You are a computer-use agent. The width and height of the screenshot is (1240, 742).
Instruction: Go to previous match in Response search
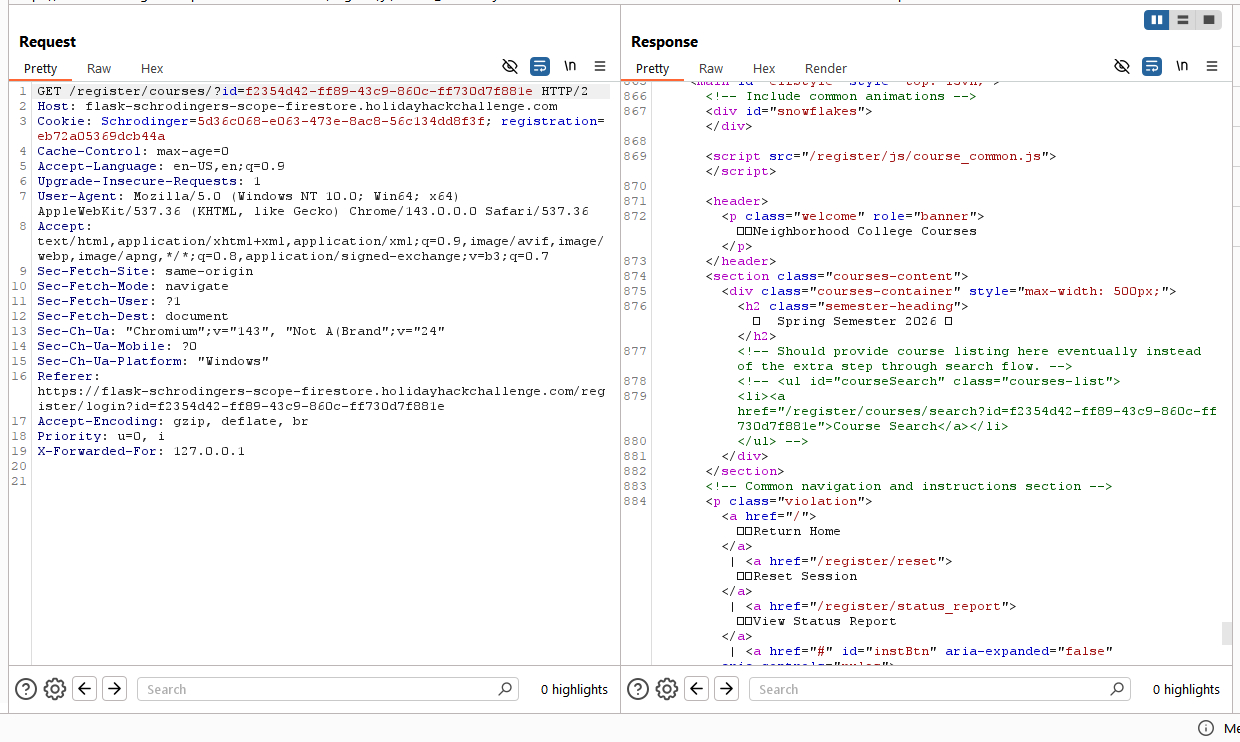697,688
